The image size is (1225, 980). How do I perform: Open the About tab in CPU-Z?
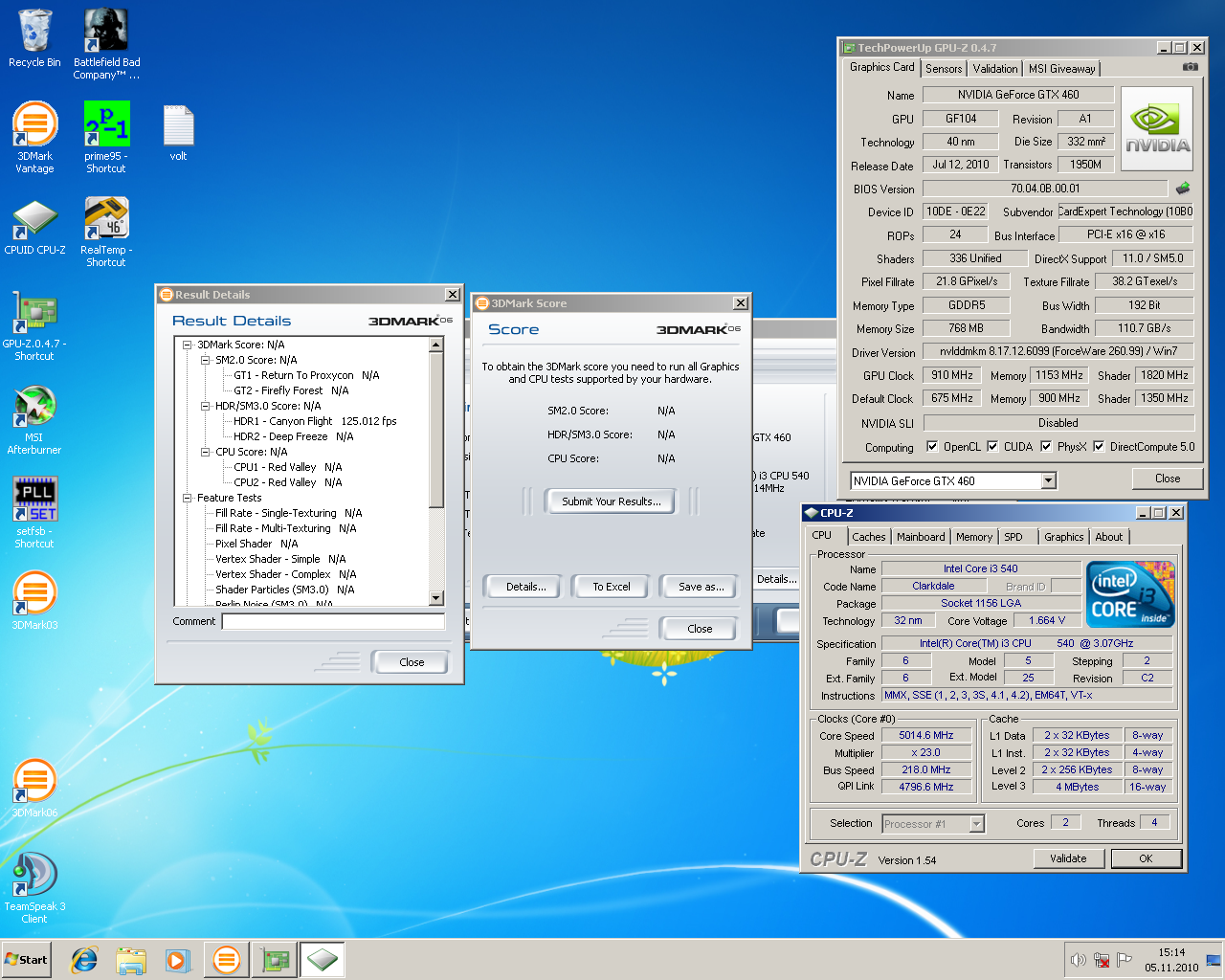[1109, 537]
